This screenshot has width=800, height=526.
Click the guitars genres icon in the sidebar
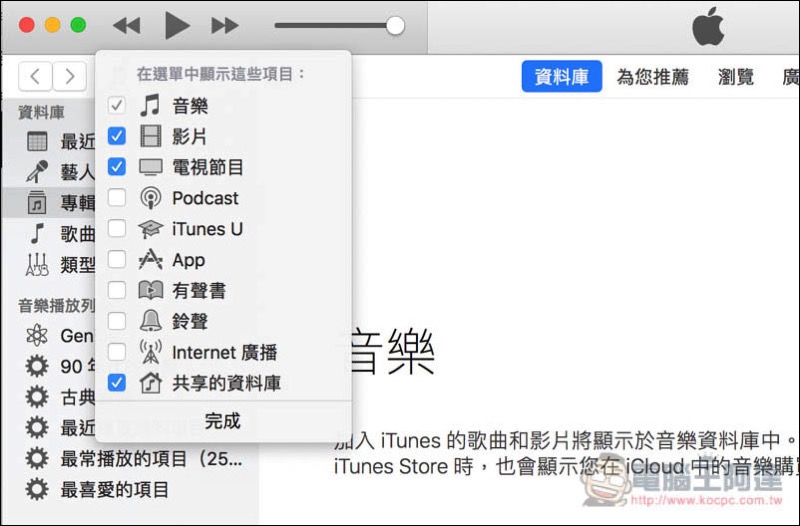37,264
